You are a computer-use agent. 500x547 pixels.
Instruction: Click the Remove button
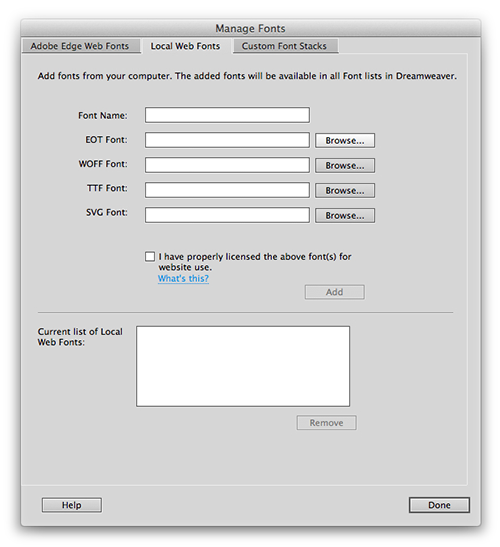[327, 422]
